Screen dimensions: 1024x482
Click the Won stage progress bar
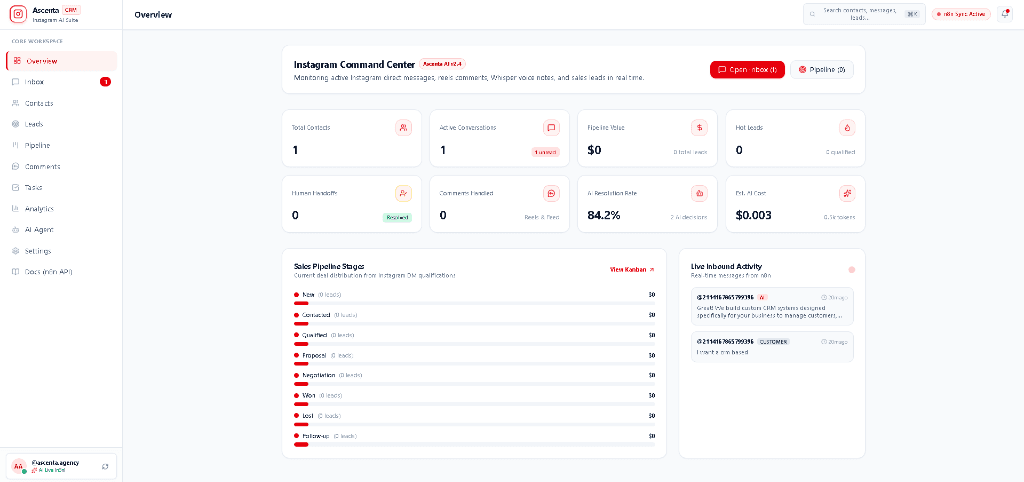pyautogui.click(x=475, y=404)
